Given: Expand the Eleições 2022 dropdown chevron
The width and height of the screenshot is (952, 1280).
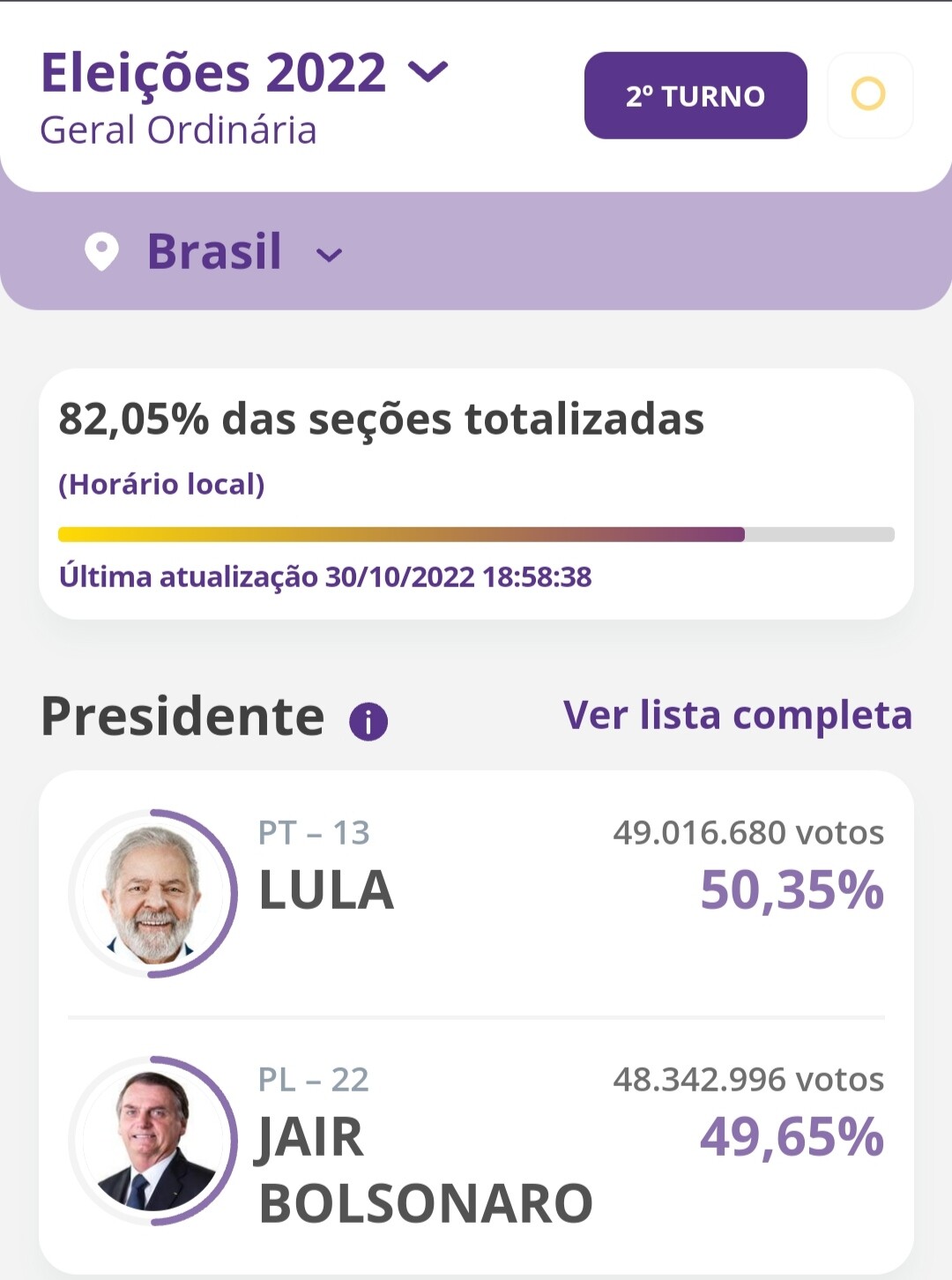Looking at the screenshot, I should click(429, 71).
